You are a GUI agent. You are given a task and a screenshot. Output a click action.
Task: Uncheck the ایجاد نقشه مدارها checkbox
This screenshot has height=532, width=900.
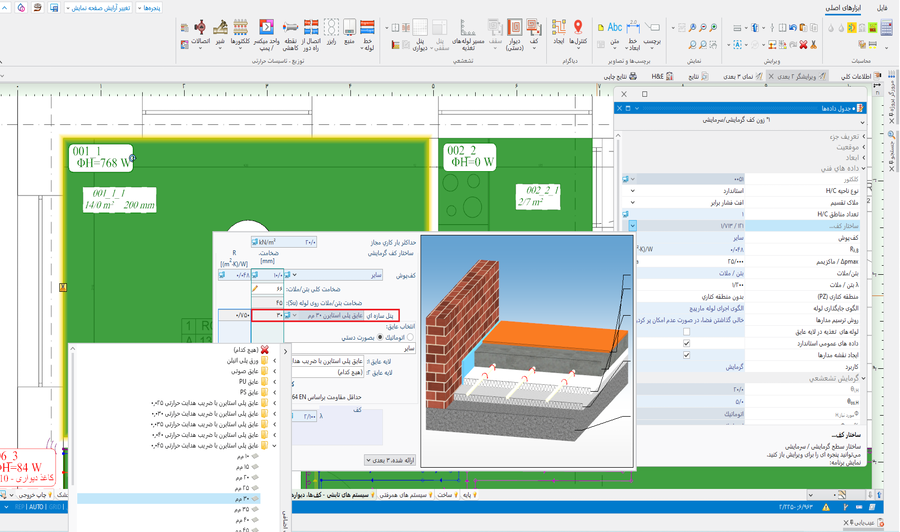tap(686, 355)
